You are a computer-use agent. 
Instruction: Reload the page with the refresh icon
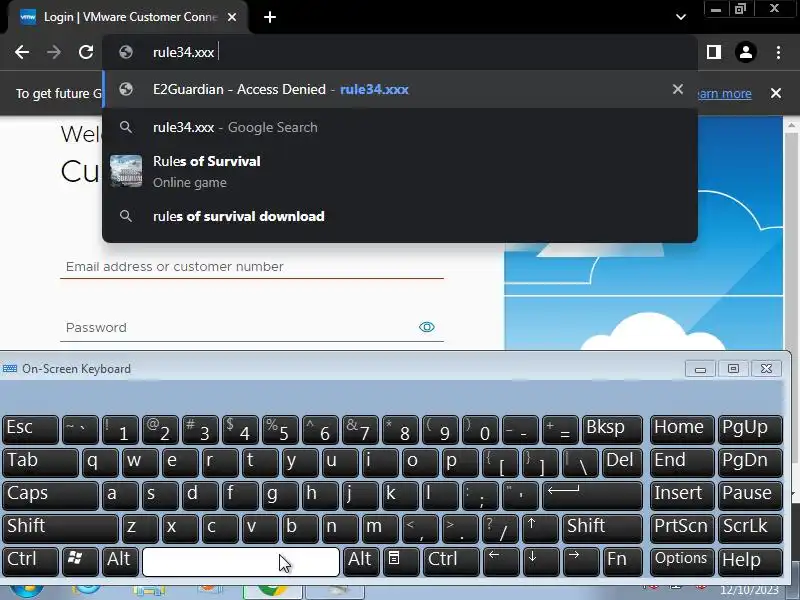click(x=86, y=52)
